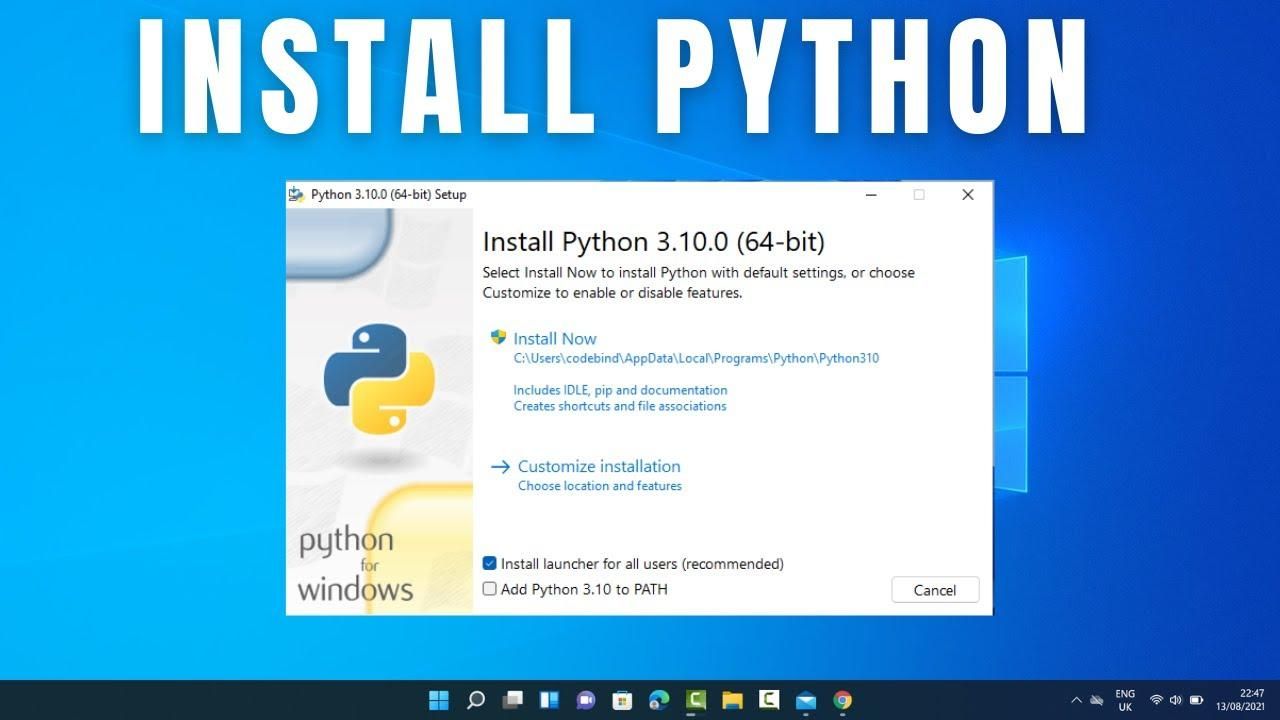
Task: Select the Install Now link
Action: tap(555, 338)
